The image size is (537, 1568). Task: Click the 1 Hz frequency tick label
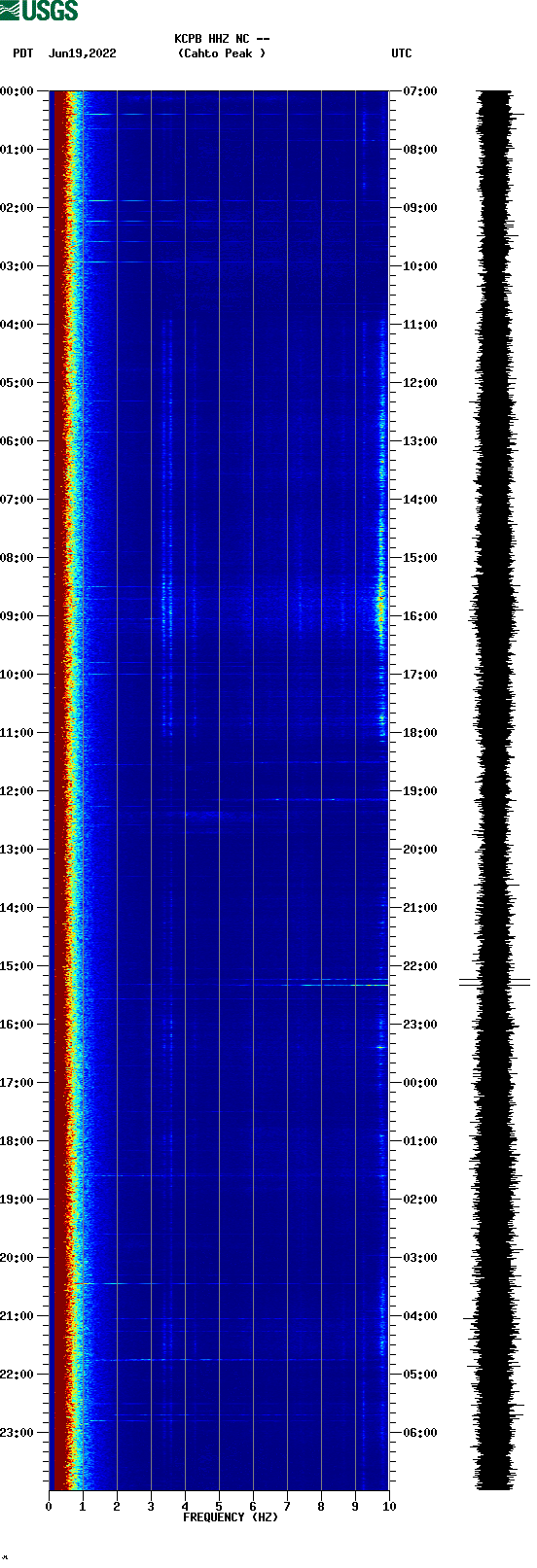click(x=83, y=1507)
